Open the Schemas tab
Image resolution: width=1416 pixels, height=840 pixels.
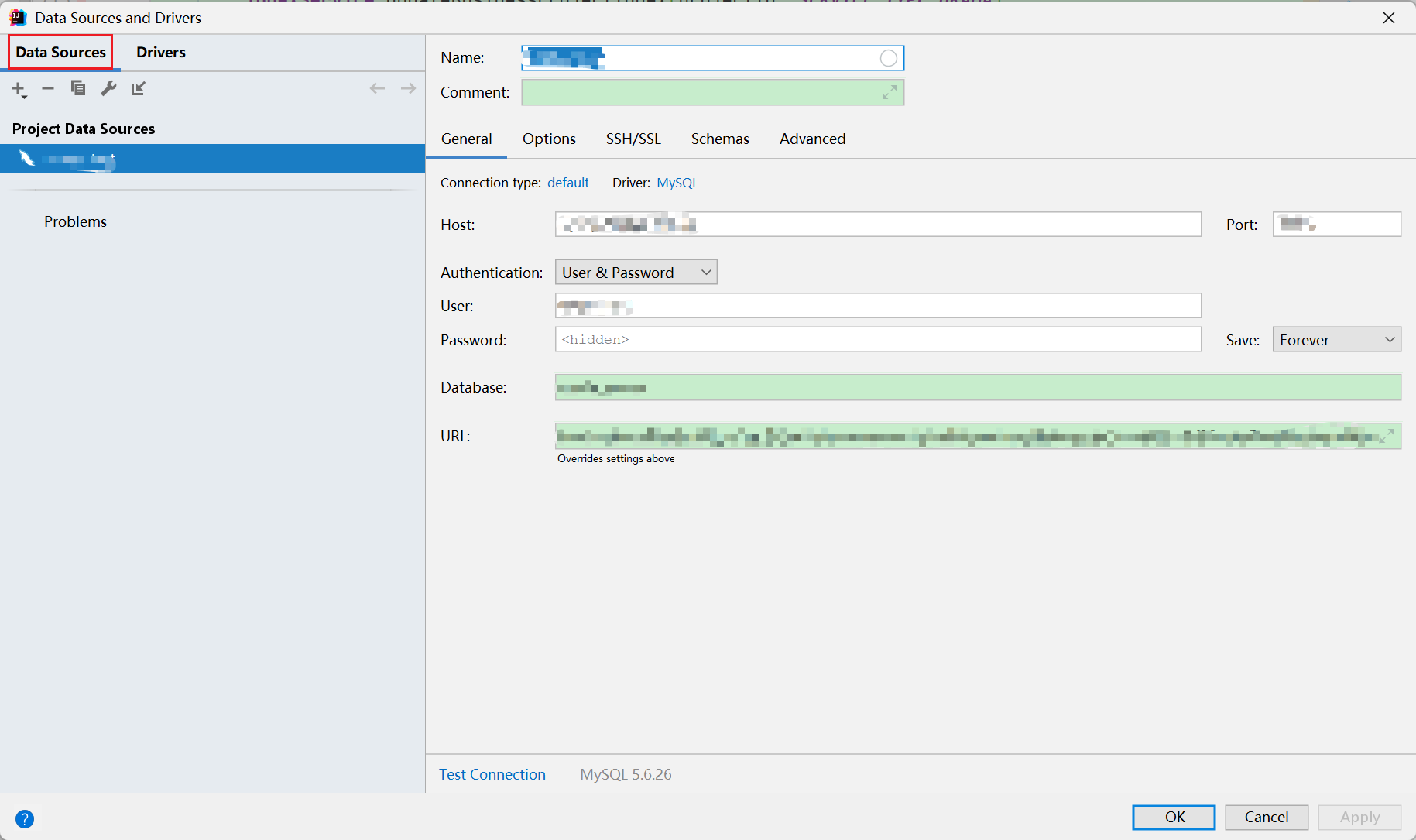click(720, 139)
